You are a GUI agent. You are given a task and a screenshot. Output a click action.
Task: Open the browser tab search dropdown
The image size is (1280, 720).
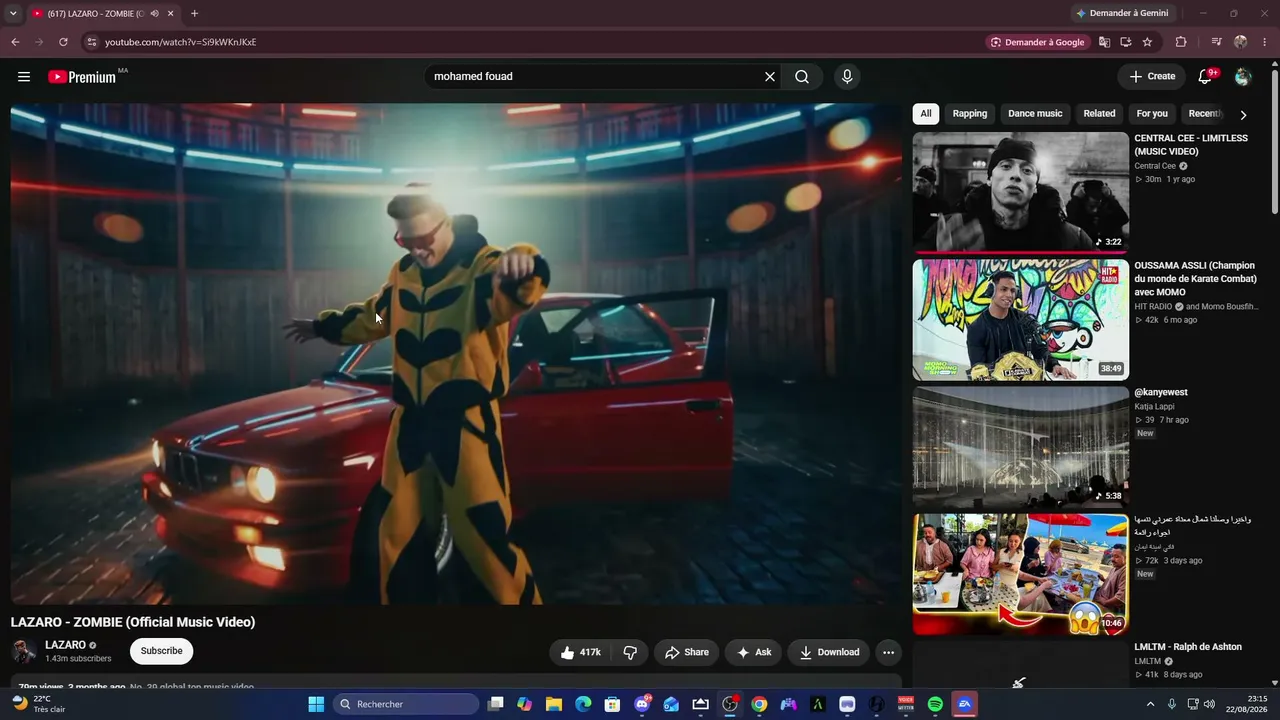(13, 14)
